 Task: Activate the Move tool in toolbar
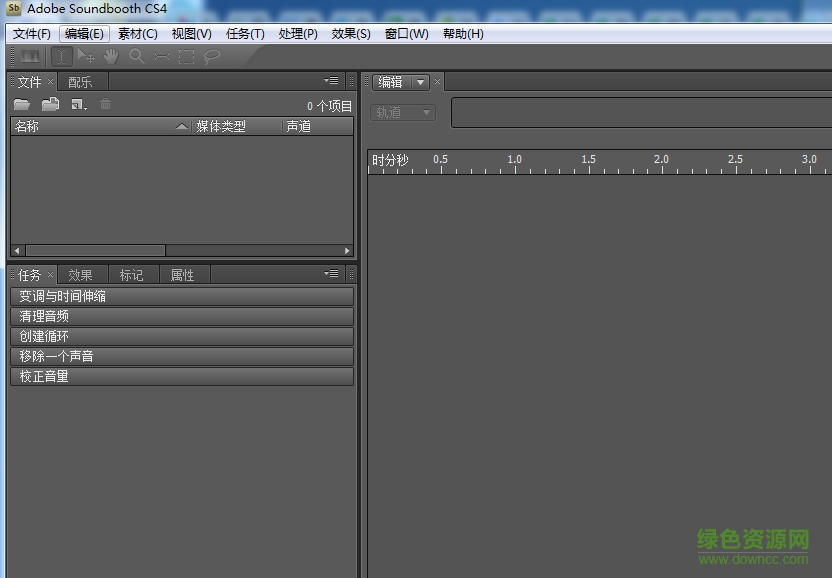[x=87, y=56]
